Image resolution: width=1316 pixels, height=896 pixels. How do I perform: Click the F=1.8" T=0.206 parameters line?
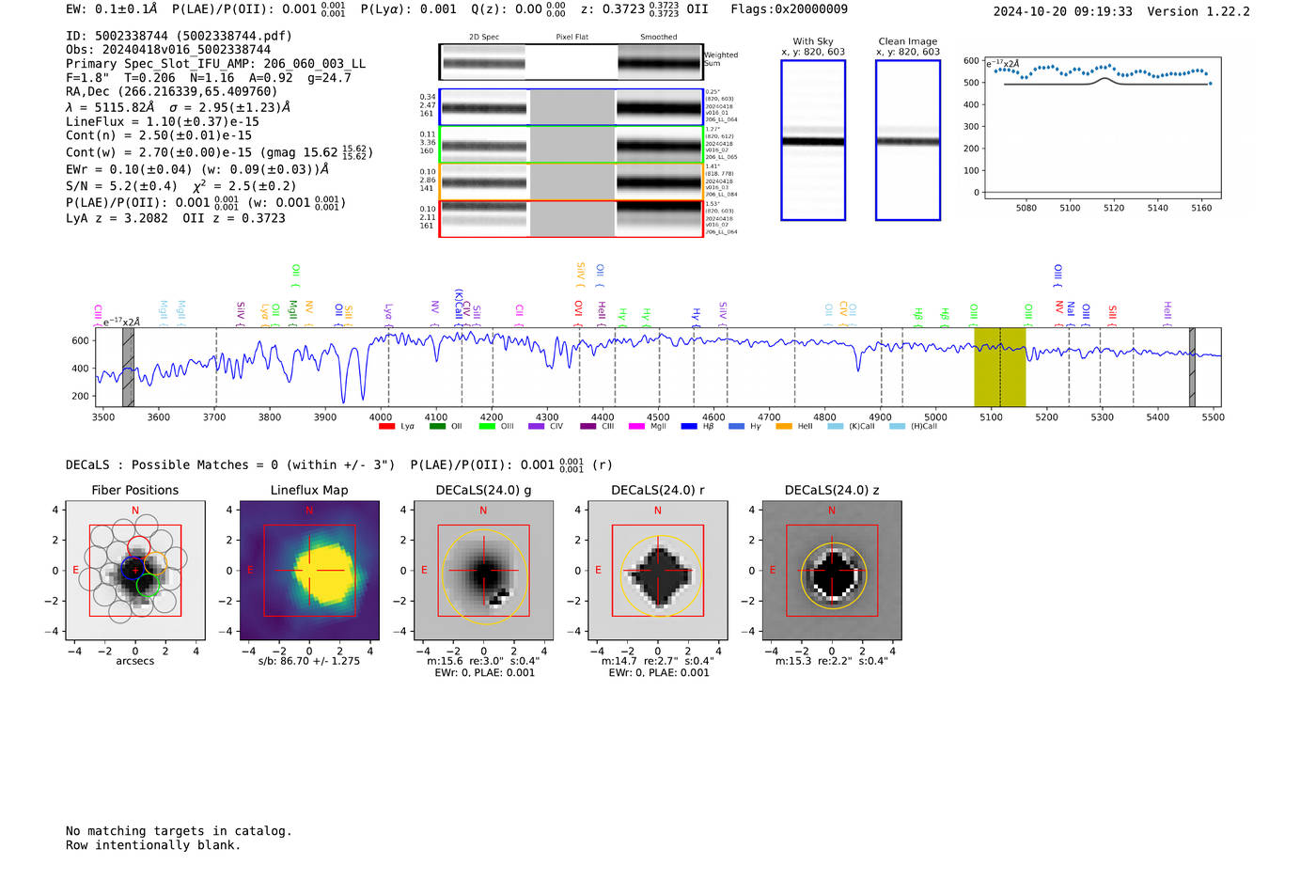click(209, 78)
